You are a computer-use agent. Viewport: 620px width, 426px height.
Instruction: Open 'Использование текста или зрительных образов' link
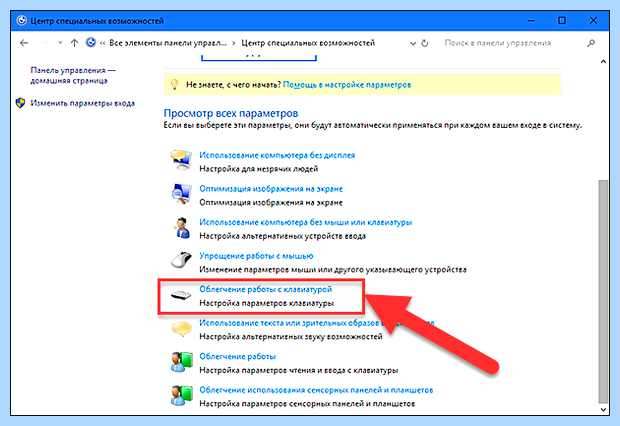click(316, 323)
